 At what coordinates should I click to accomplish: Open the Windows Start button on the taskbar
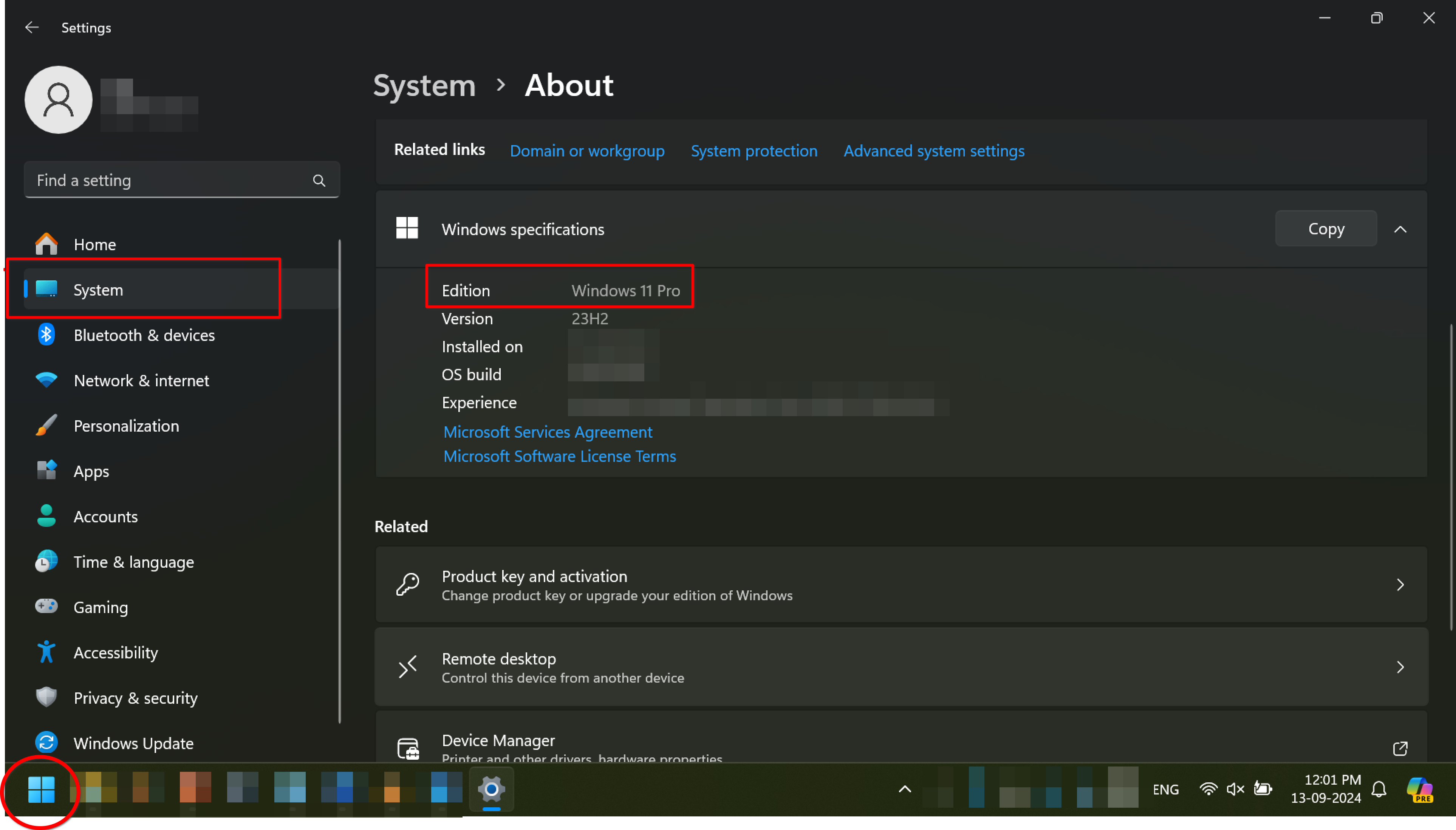41,790
